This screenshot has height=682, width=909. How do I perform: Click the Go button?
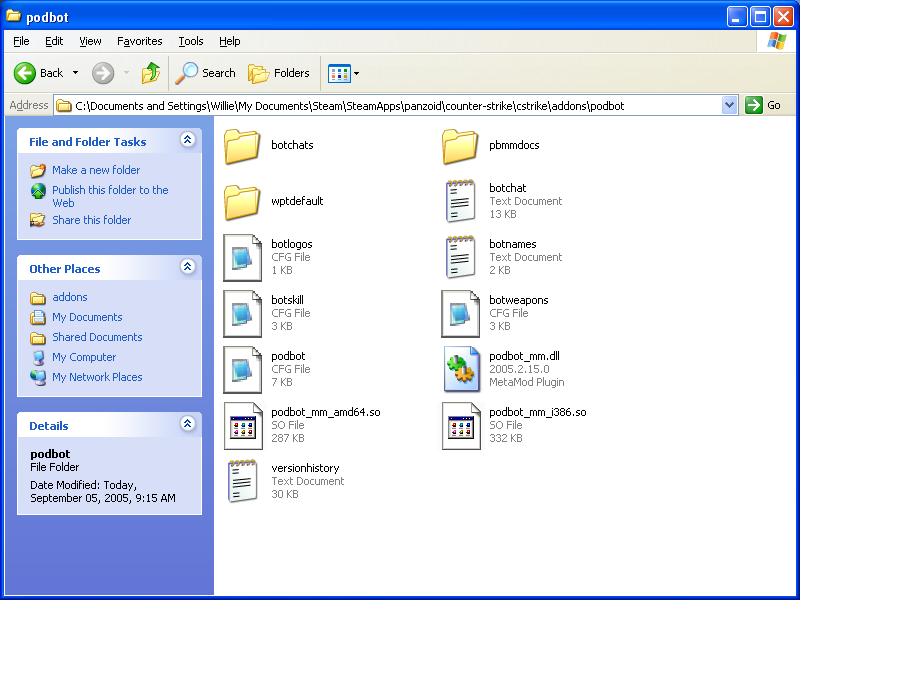pos(763,106)
